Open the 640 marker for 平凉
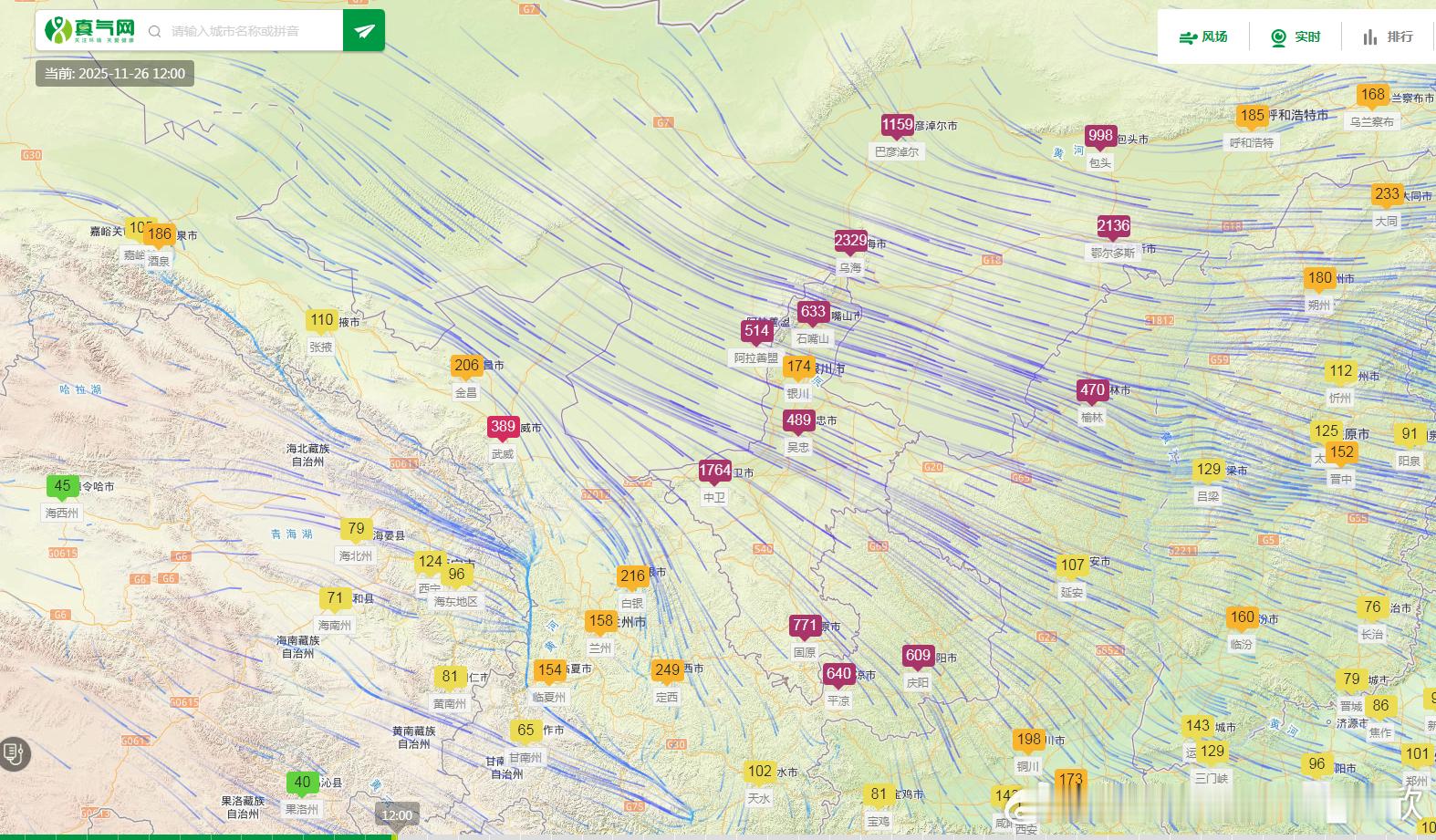The height and width of the screenshot is (840, 1436). click(x=838, y=674)
